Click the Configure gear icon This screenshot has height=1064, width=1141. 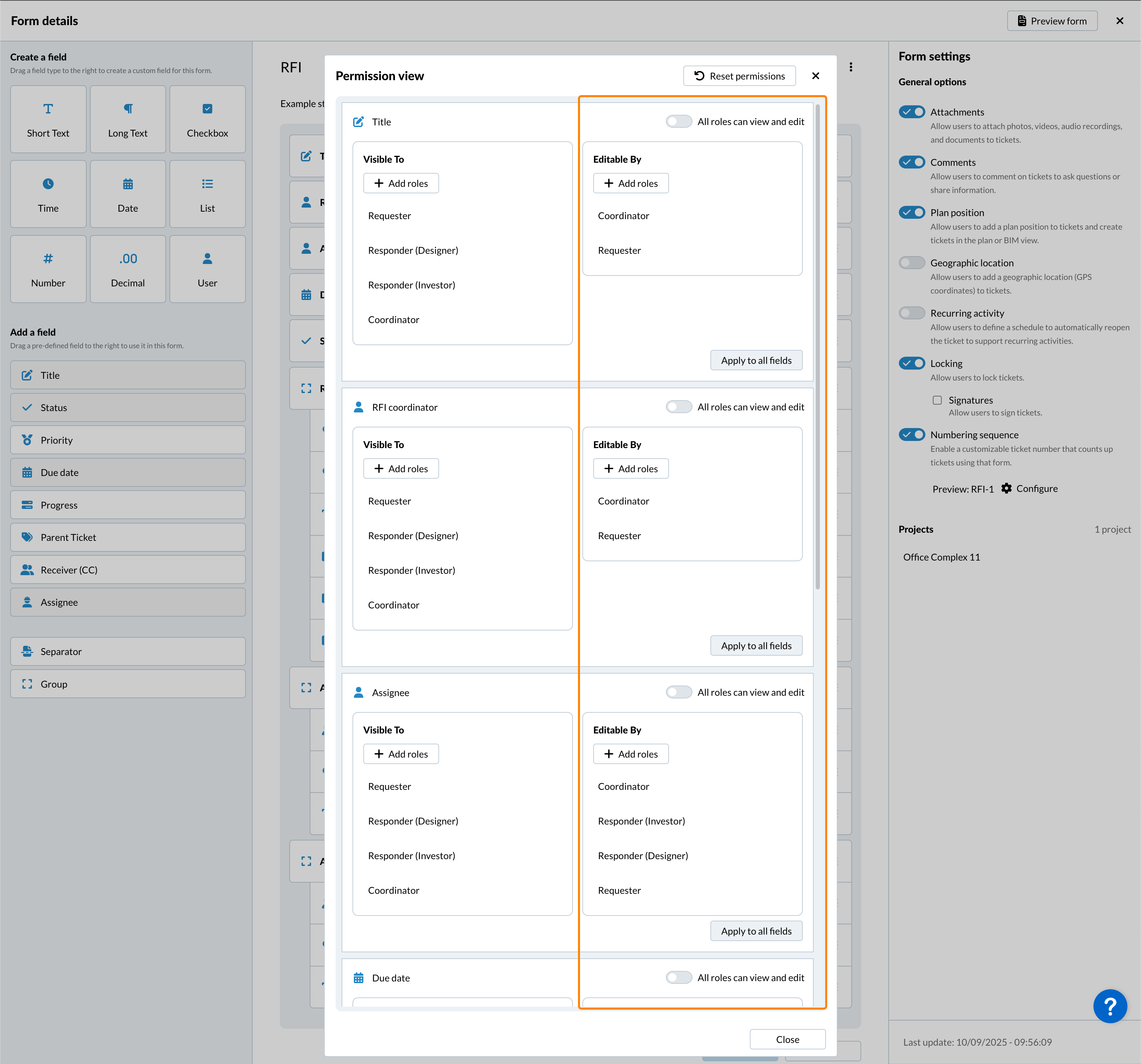coord(1006,488)
